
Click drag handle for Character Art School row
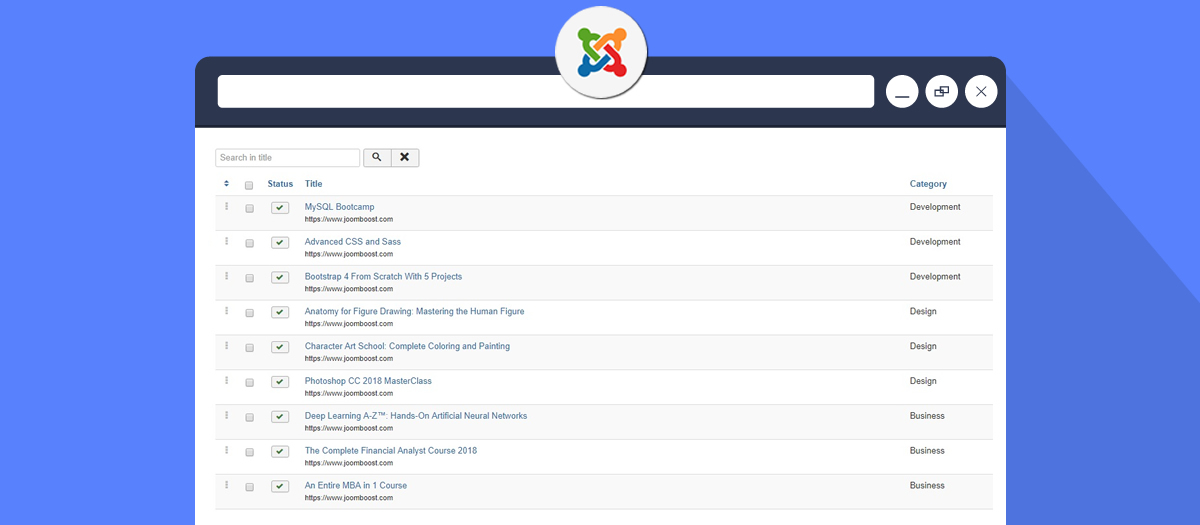(227, 346)
